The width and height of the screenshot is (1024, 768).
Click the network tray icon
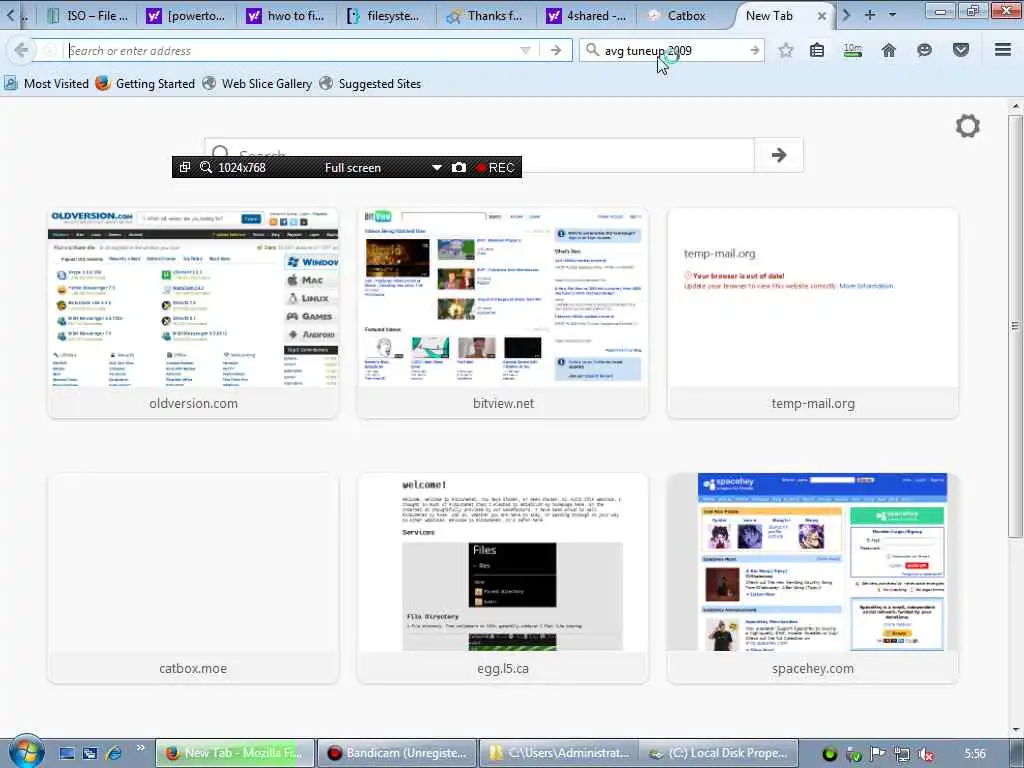point(902,754)
